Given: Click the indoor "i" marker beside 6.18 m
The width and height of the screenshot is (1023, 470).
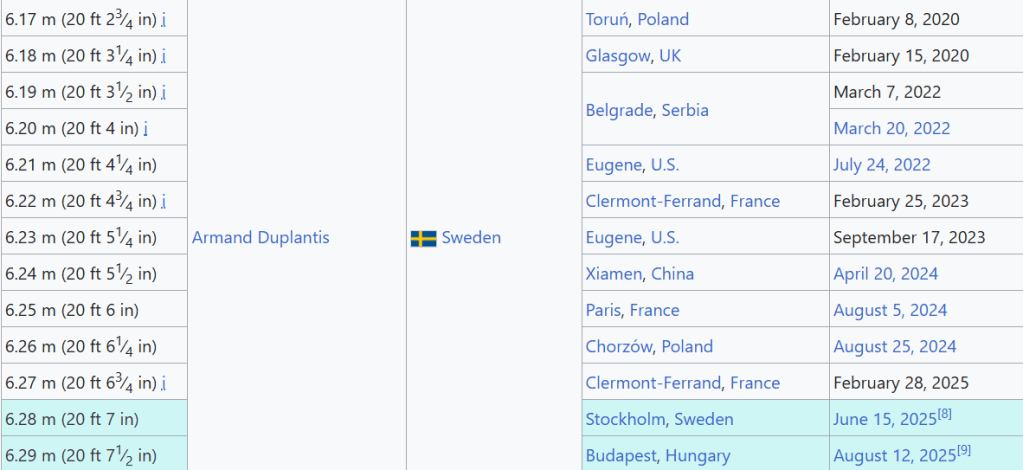Looking at the screenshot, I should click(x=164, y=56).
